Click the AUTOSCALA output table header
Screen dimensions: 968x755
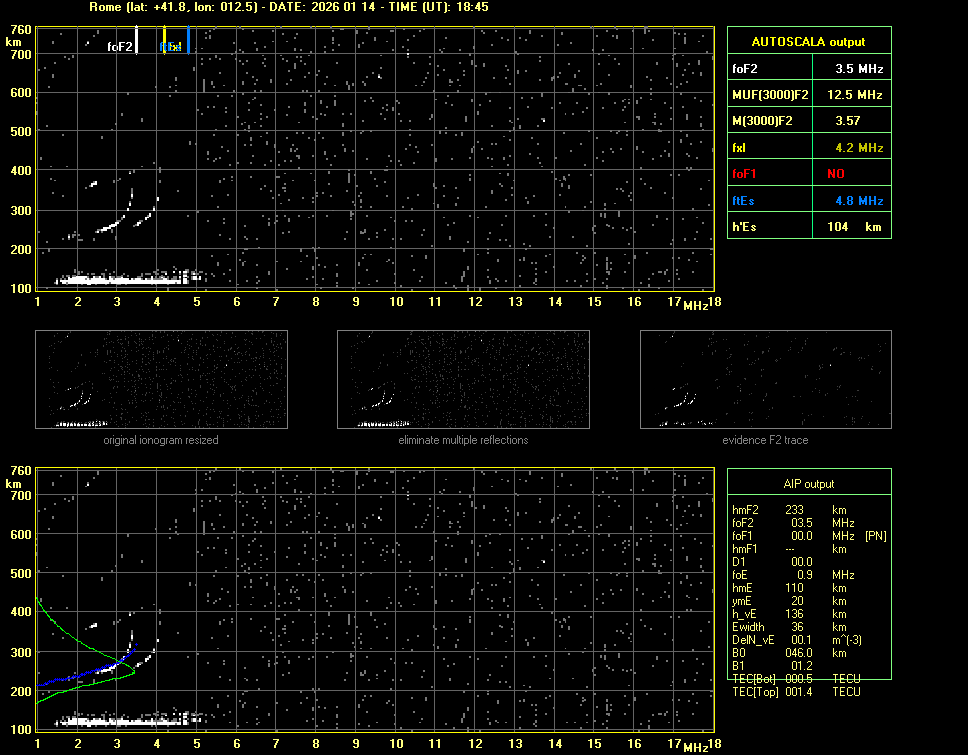coord(808,42)
